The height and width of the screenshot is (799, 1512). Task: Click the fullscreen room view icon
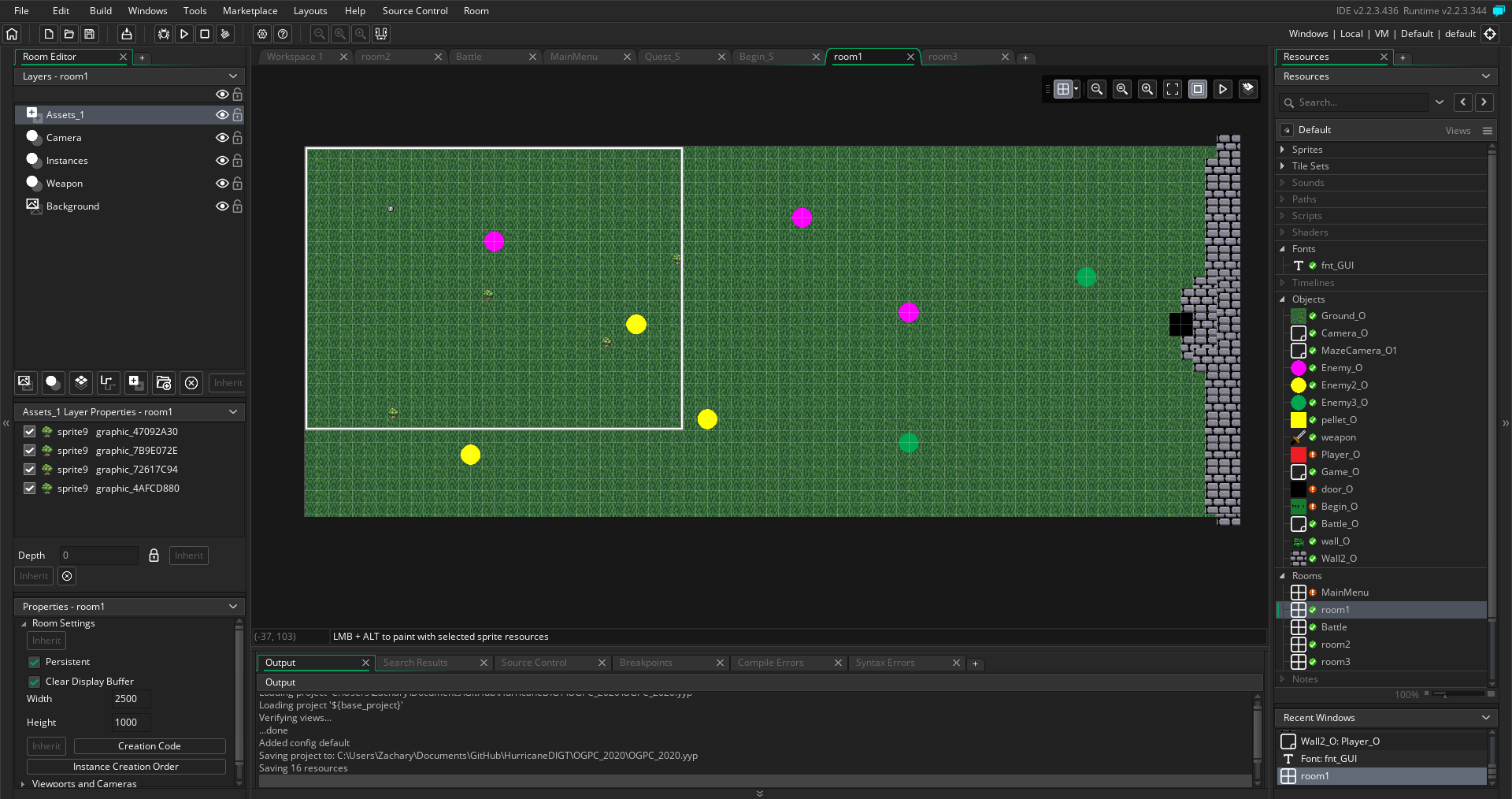(x=1173, y=89)
